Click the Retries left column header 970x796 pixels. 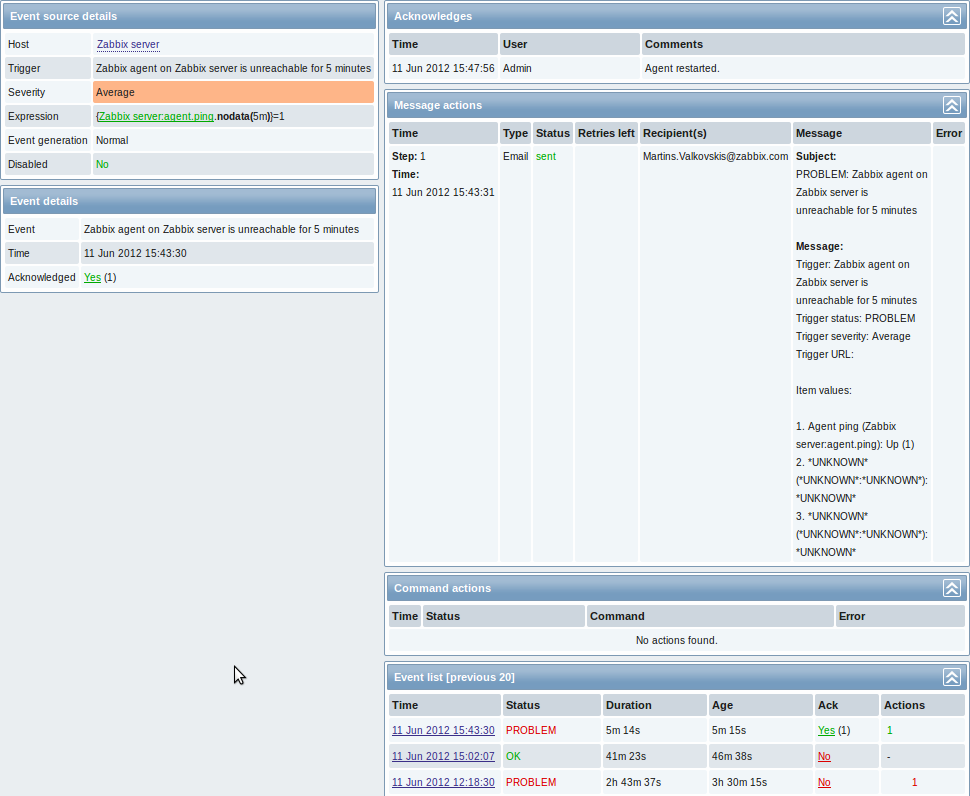[606, 133]
